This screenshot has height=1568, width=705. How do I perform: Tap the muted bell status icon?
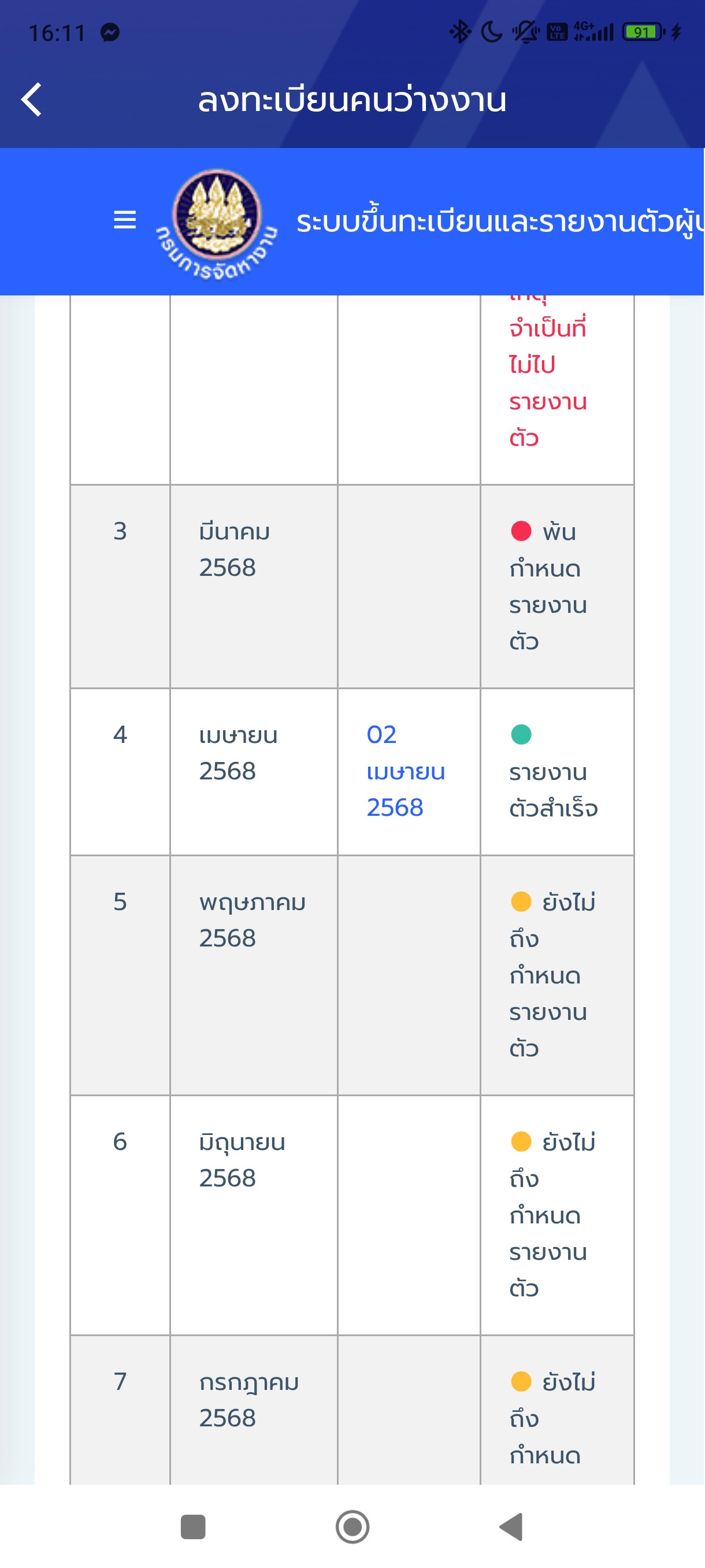click(525, 32)
